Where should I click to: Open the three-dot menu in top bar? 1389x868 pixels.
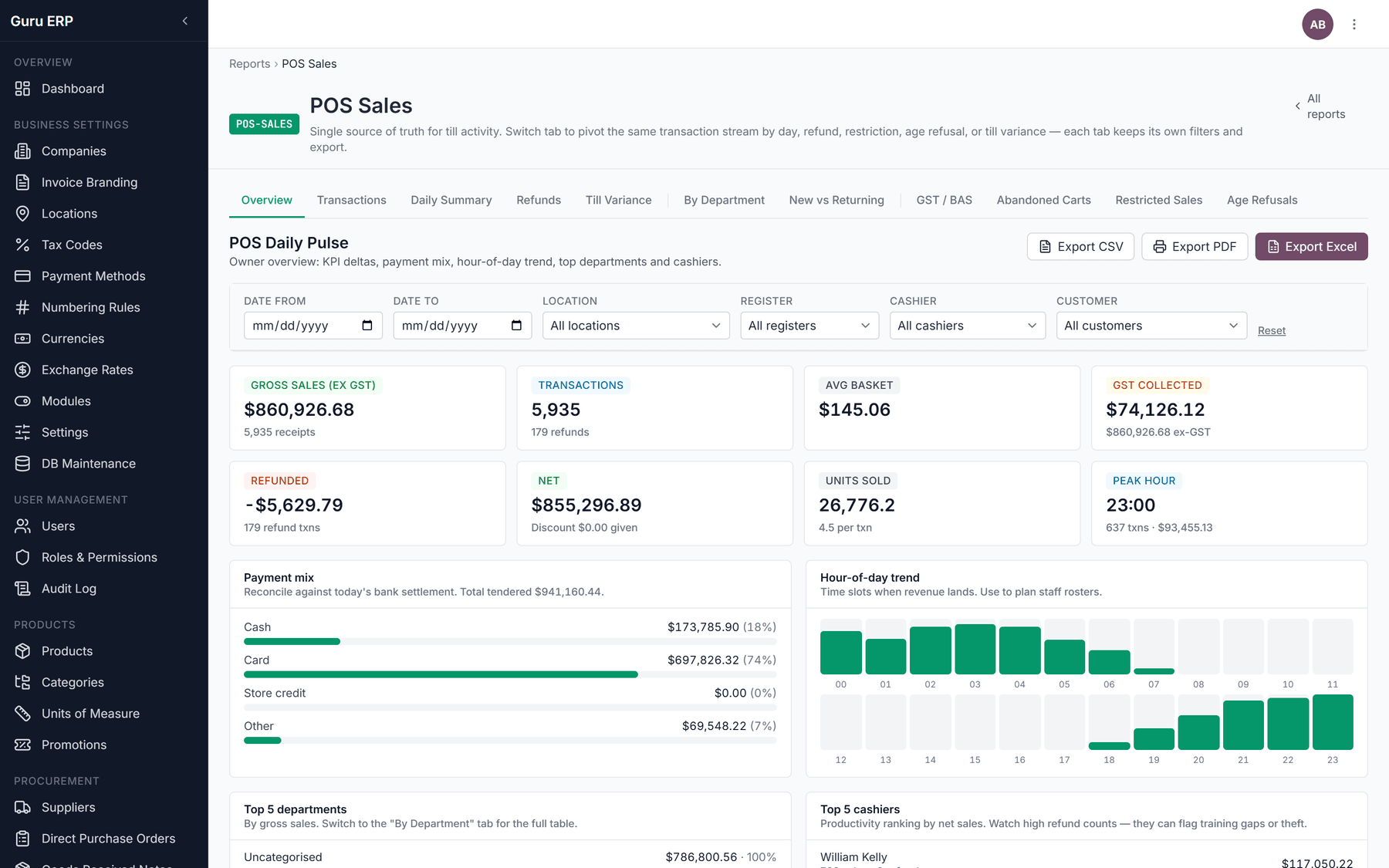click(1354, 25)
